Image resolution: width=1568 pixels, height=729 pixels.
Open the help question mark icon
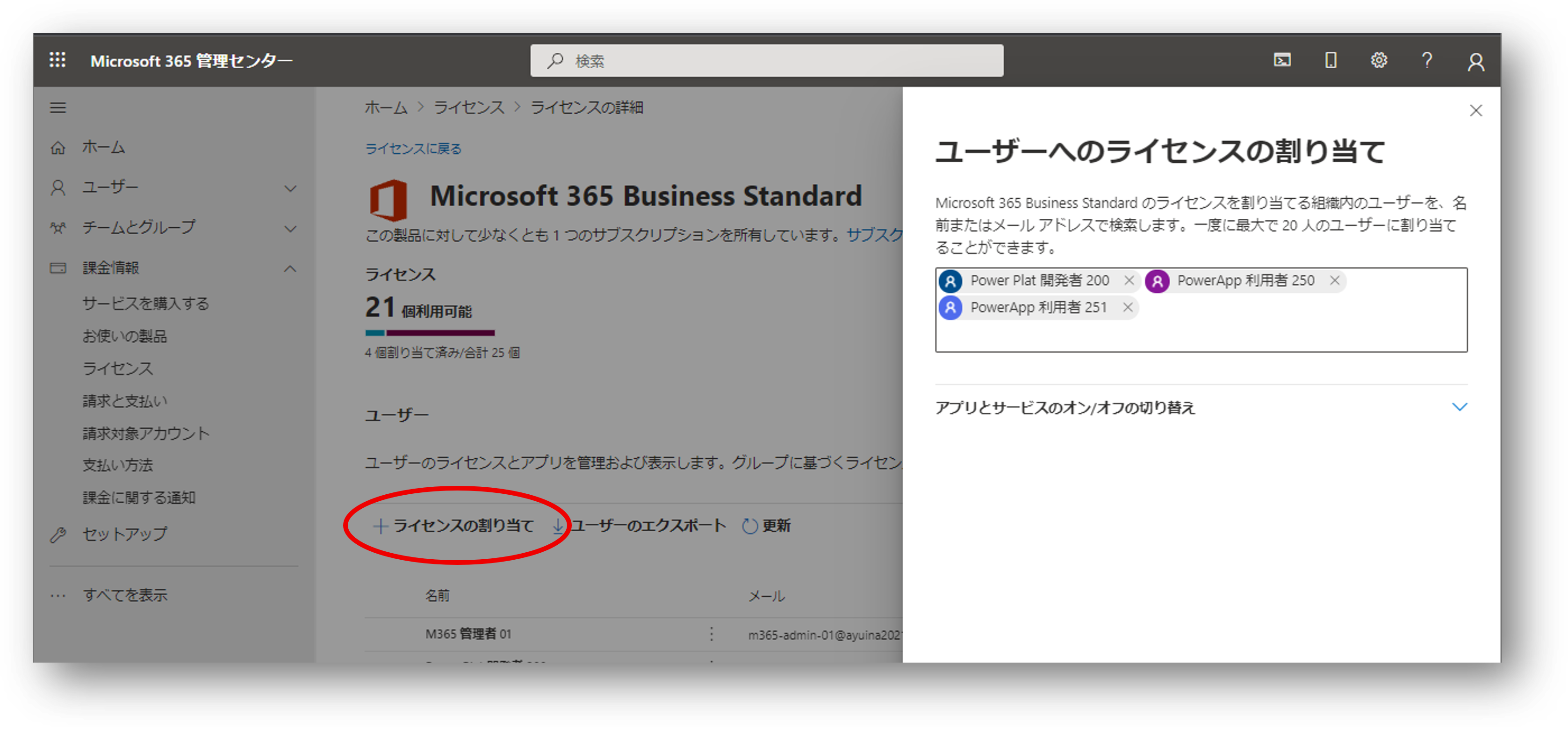pyautogui.click(x=1427, y=60)
